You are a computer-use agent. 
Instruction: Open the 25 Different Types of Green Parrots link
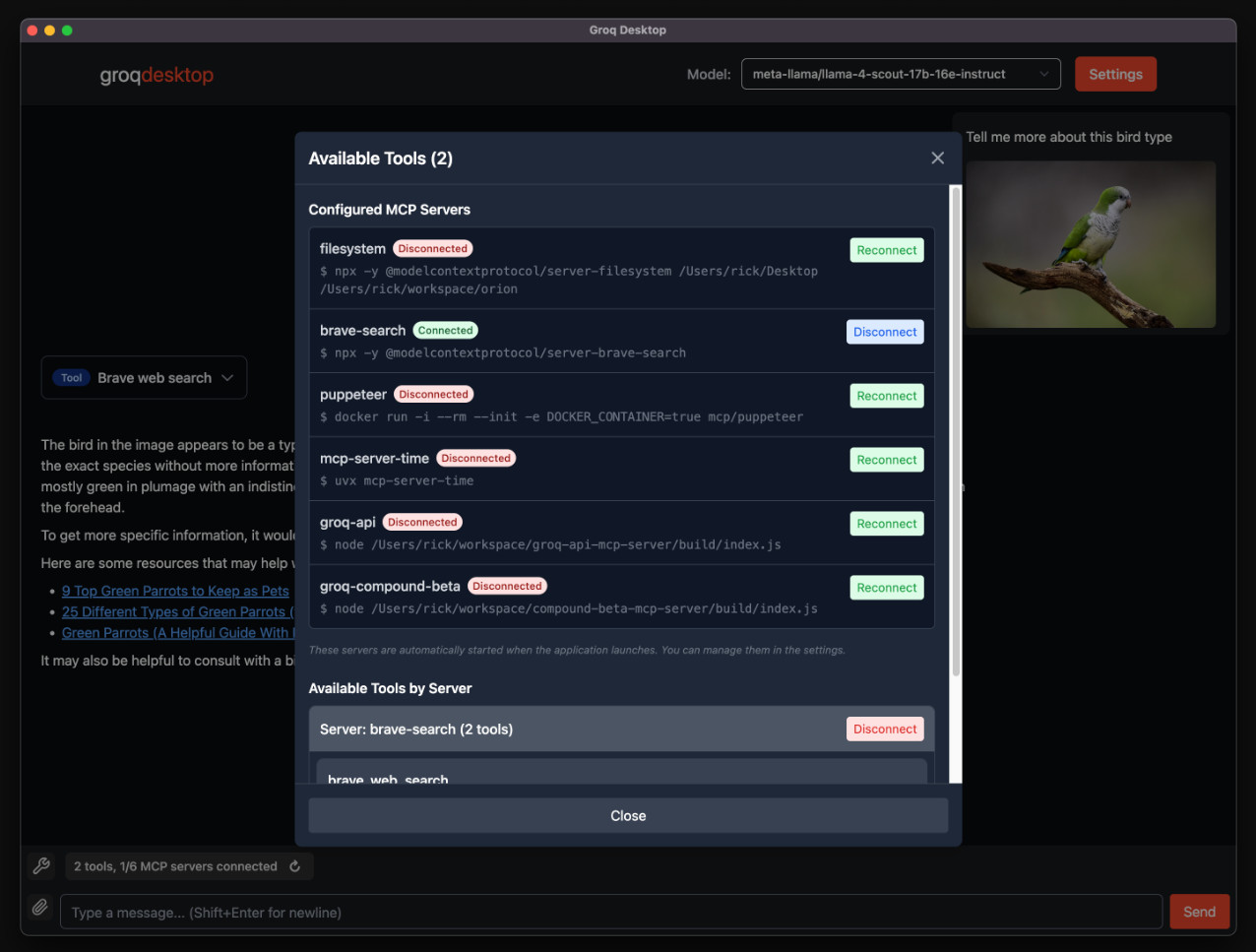[178, 611]
